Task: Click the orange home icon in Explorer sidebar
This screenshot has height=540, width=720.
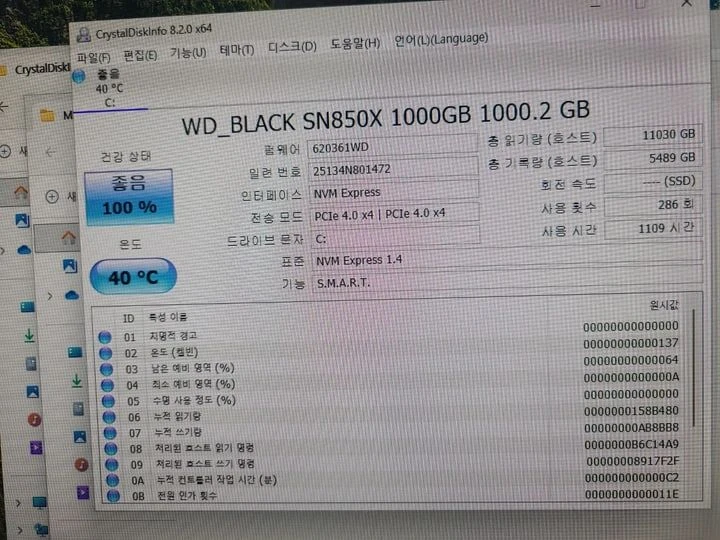Action: 68,237
